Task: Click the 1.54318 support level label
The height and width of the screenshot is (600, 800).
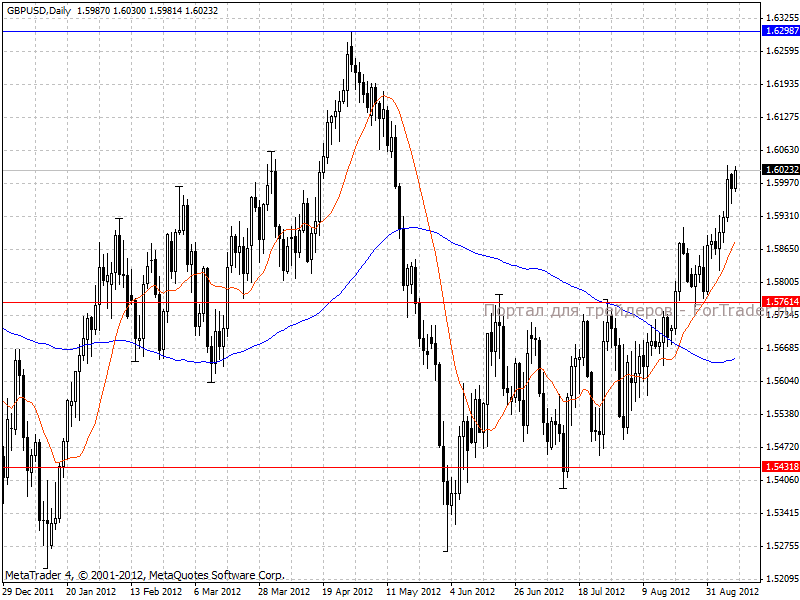Action: (781, 467)
